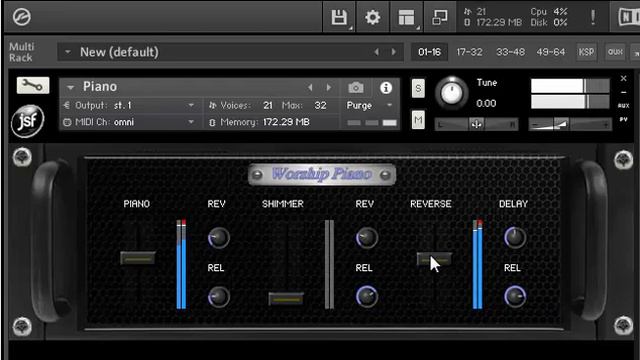The image size is (640, 360).
Task: Toggle minimized view icon in toolbar
Action: (440, 17)
